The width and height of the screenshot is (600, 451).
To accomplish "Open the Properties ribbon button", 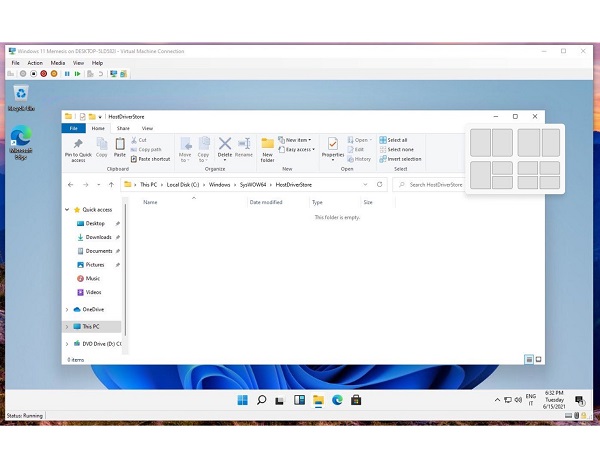I will 333,148.
